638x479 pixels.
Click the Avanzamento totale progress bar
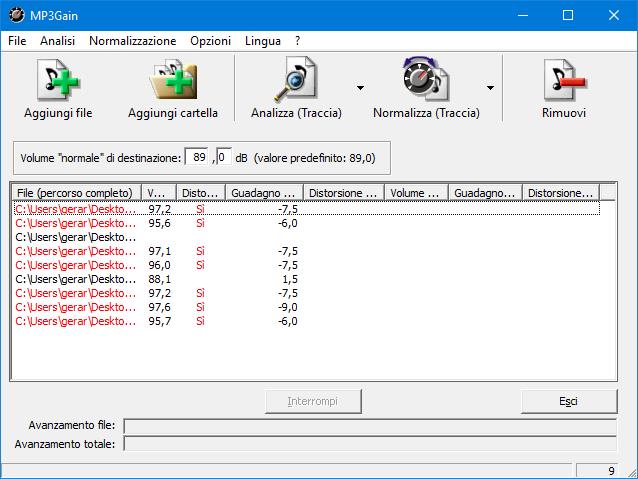tap(370, 444)
